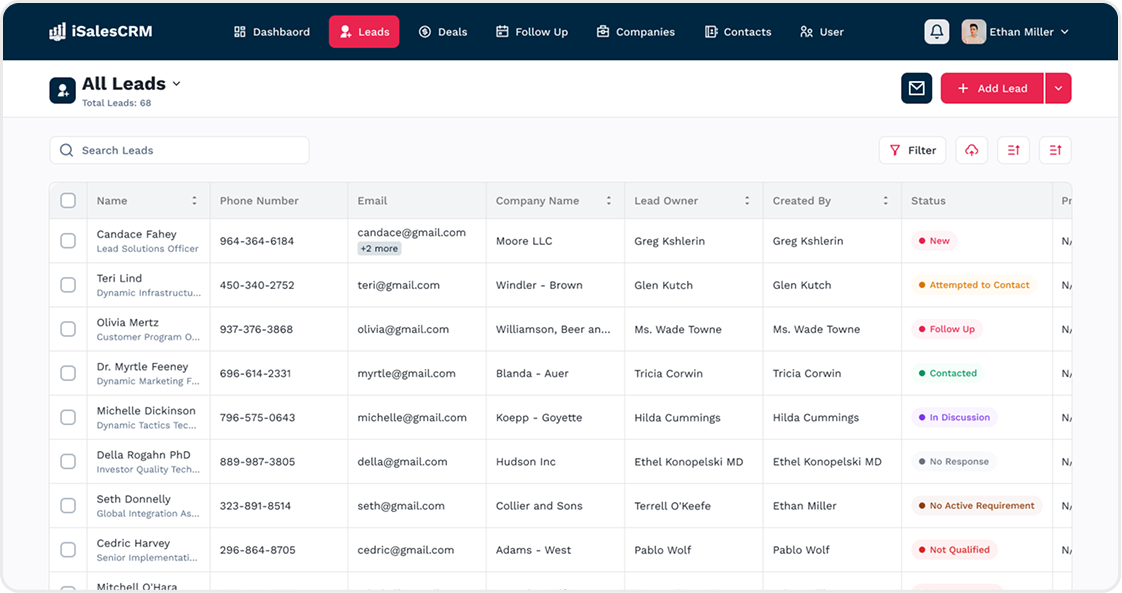The image size is (1122, 593).
Task: Open lead name Candace Fahey
Action: coord(137,234)
